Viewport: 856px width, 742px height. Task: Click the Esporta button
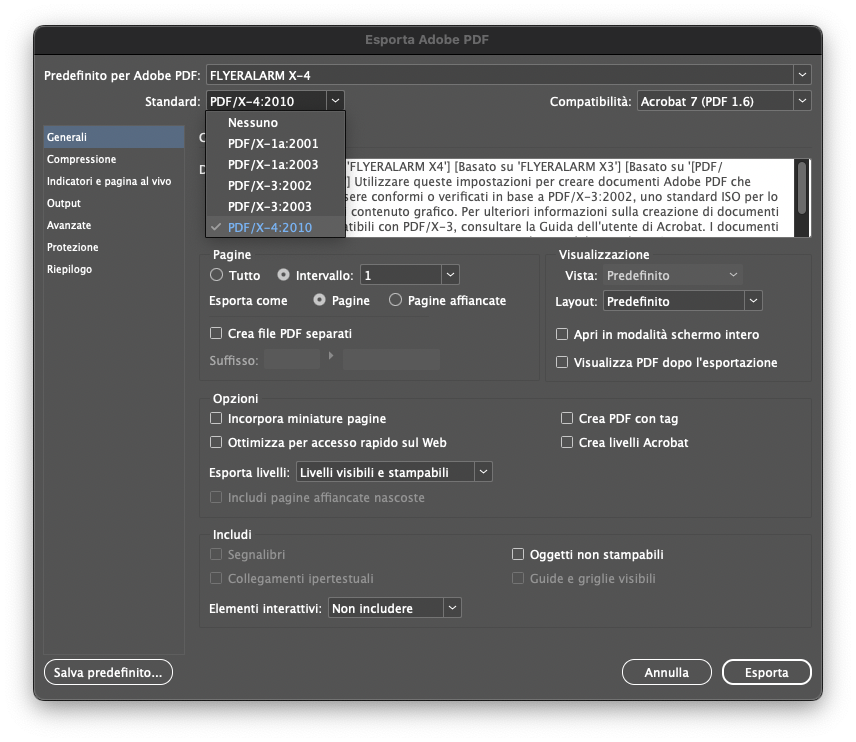[766, 673]
